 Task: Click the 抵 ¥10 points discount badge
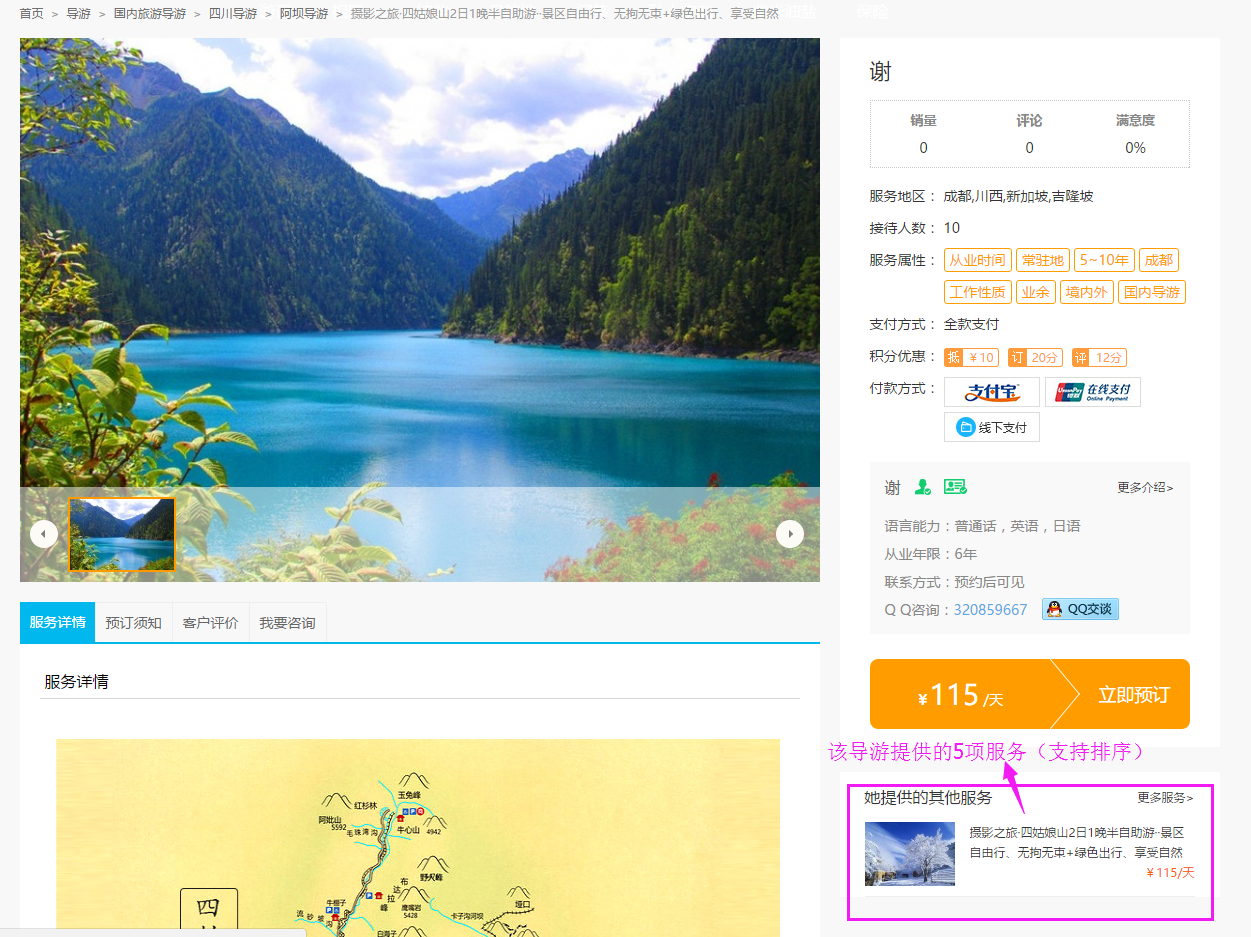(970, 358)
